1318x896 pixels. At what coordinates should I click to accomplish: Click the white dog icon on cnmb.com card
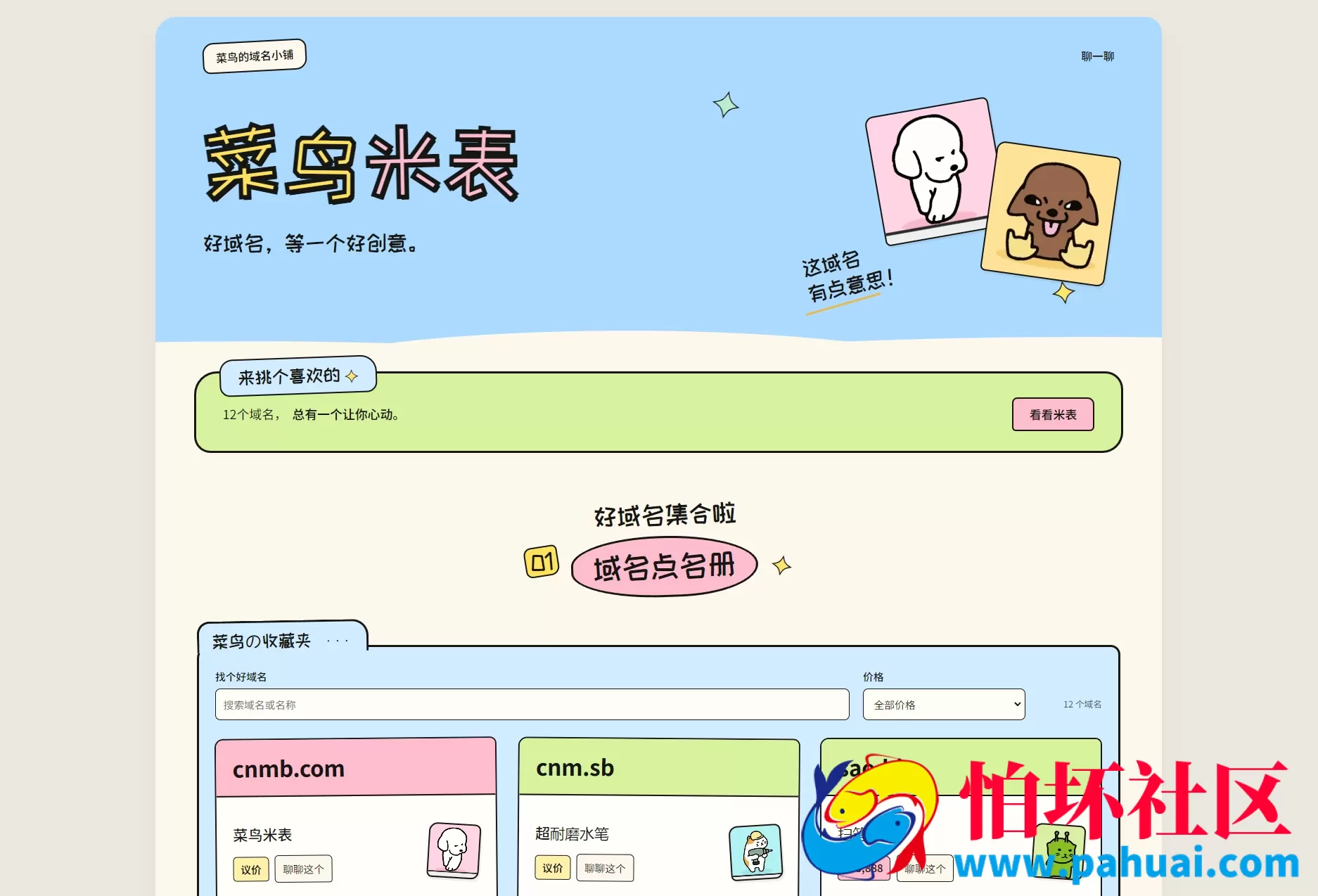point(454,850)
